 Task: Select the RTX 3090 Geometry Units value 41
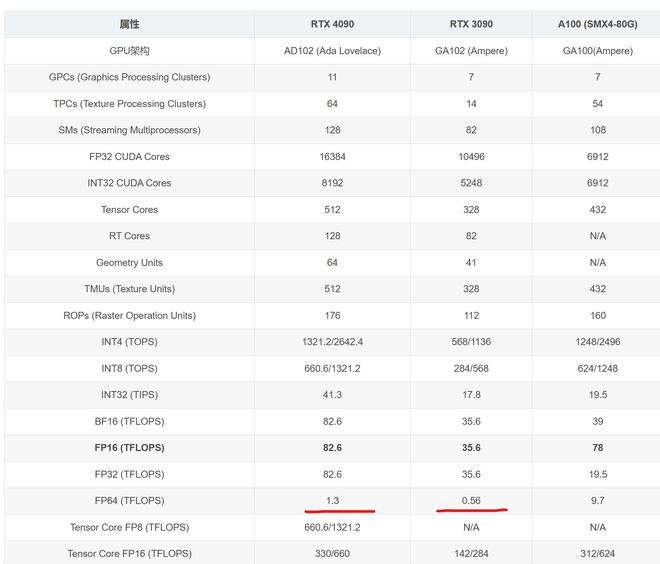coord(471,263)
